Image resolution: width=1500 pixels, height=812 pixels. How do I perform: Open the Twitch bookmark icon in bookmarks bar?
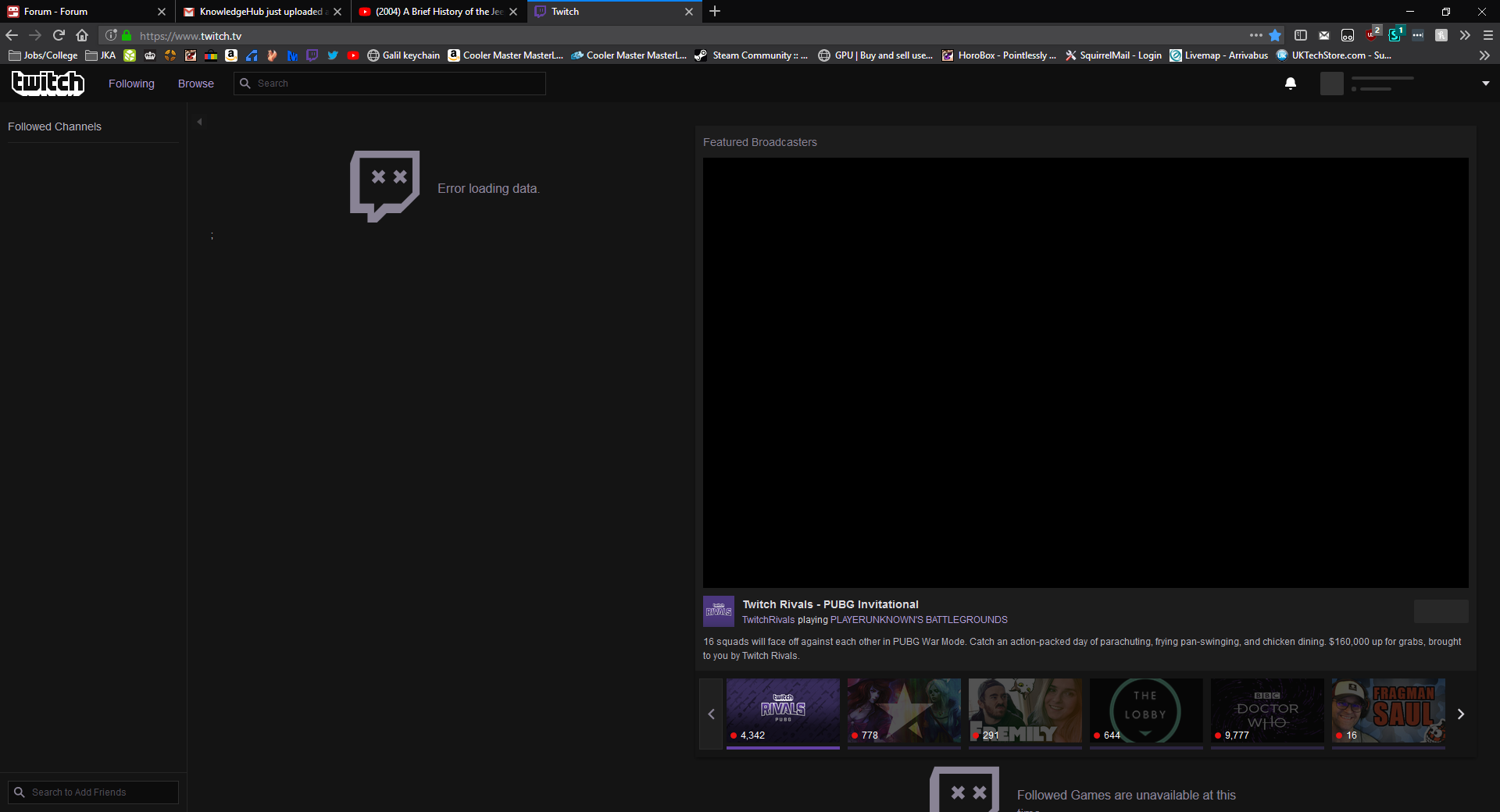coord(312,55)
